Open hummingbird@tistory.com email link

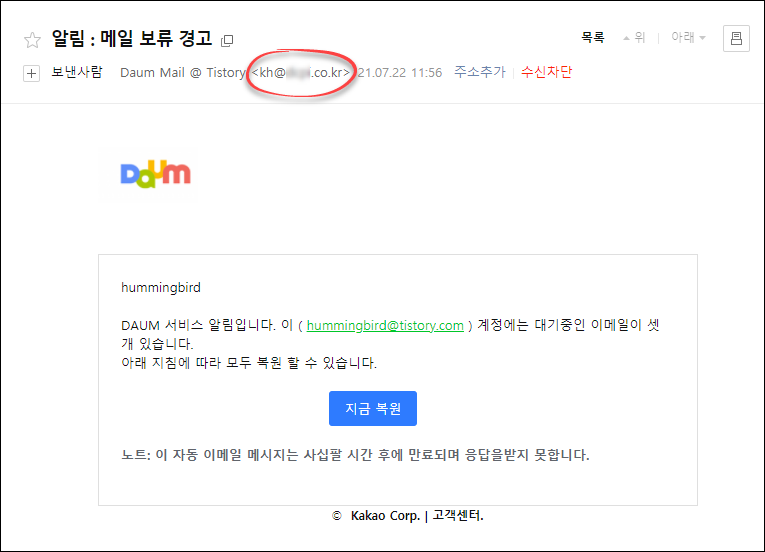tap(385, 326)
